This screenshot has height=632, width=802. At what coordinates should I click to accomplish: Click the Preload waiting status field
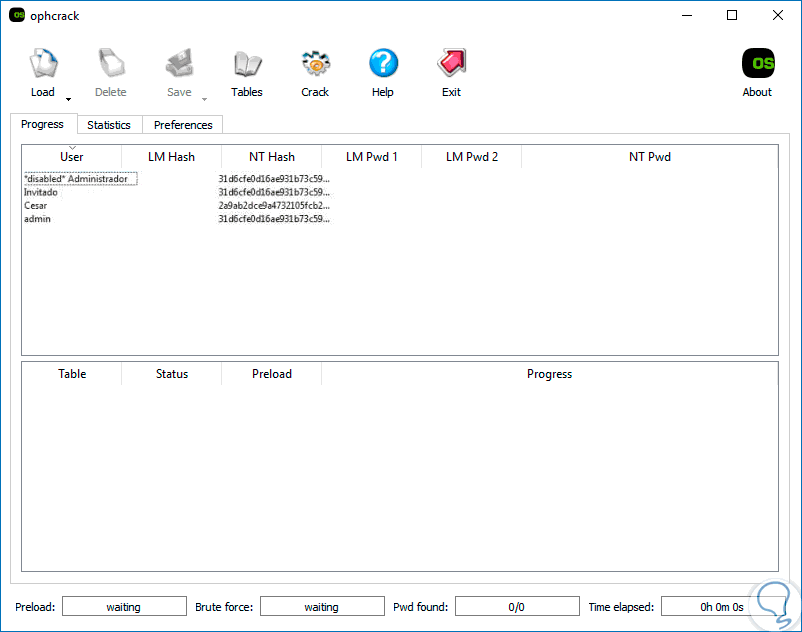pyautogui.click(x=124, y=606)
